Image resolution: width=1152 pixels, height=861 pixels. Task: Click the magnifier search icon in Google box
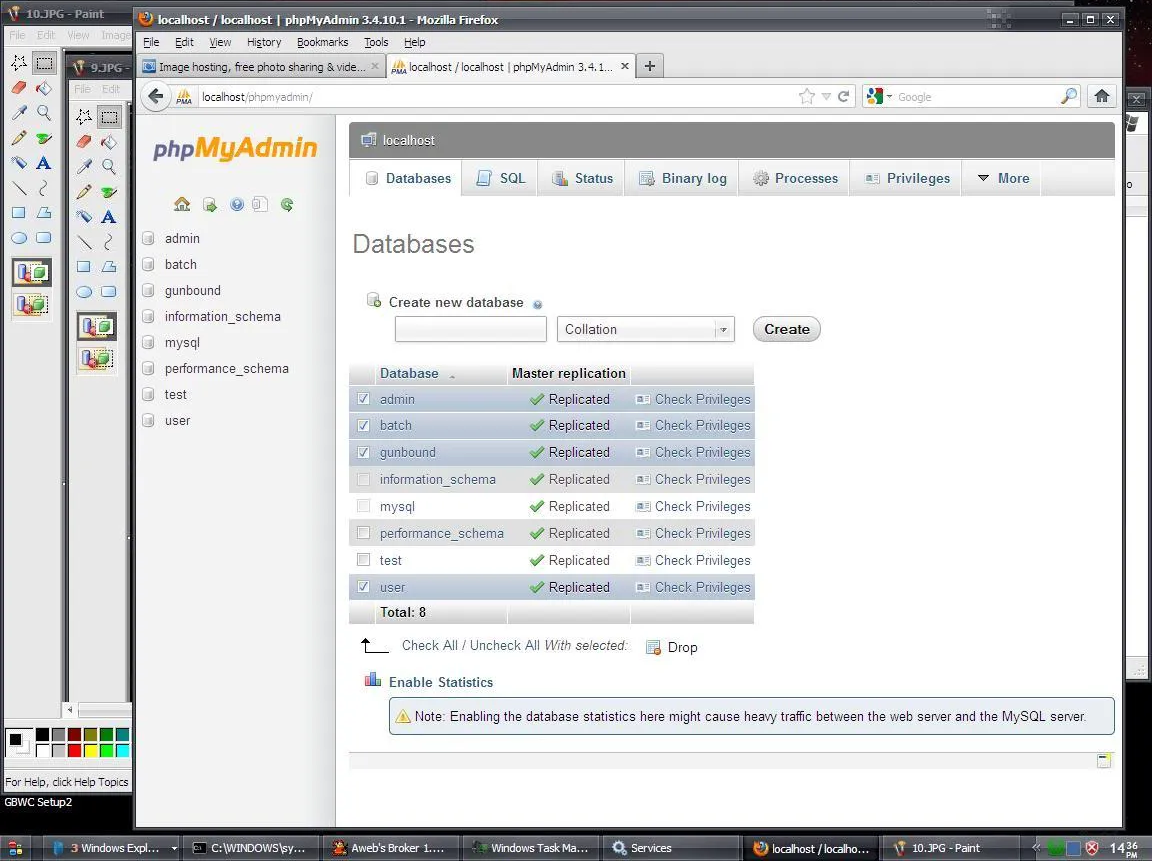tap(1069, 96)
